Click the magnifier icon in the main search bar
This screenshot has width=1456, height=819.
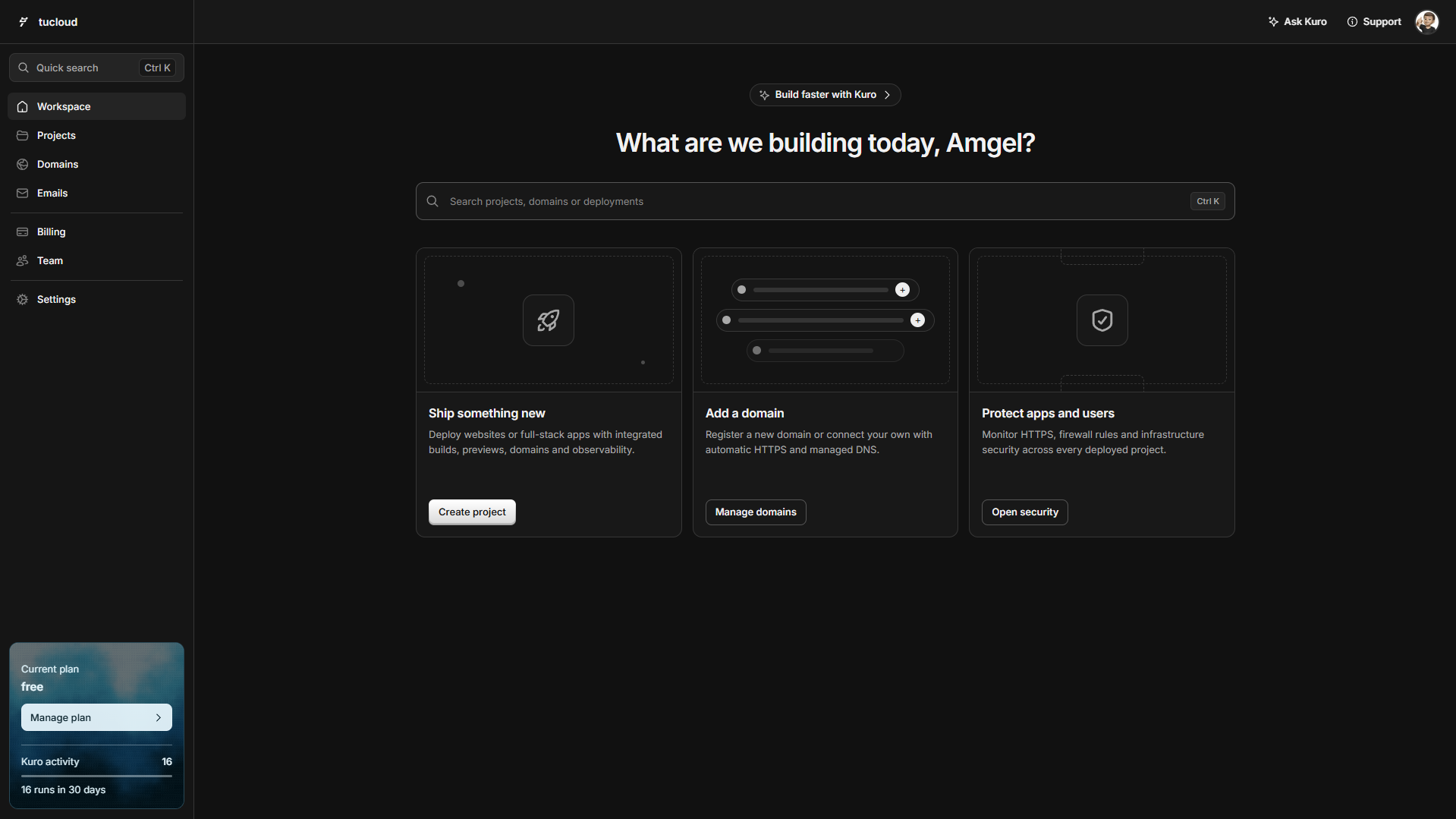pos(432,201)
